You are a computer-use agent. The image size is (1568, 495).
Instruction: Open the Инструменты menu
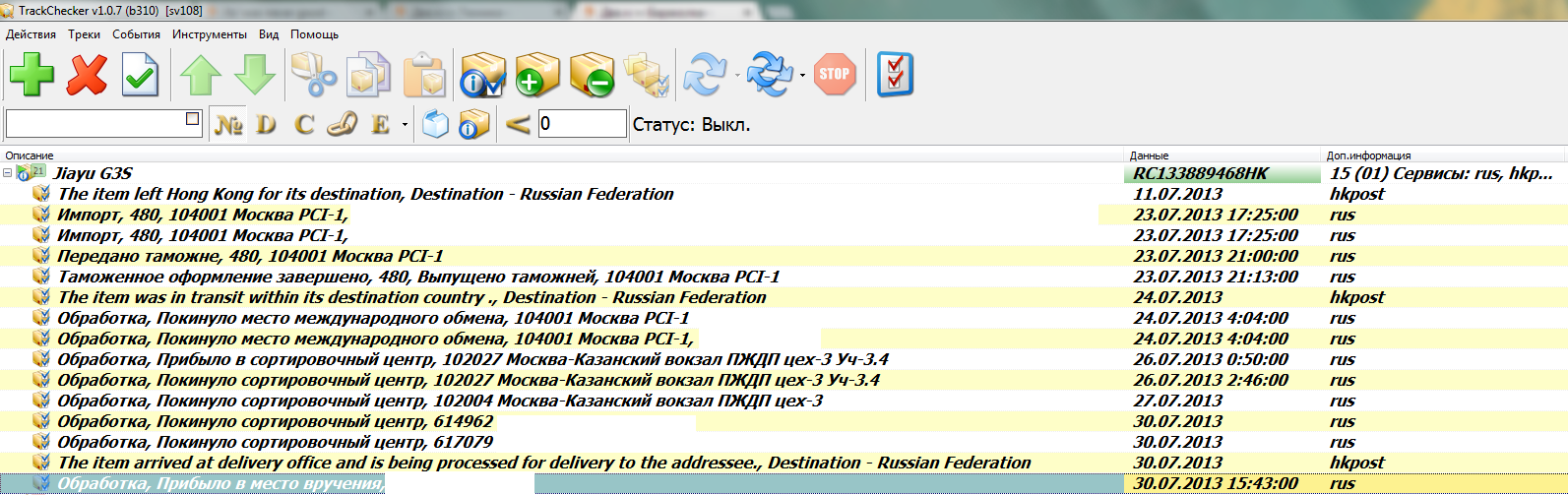coord(209,34)
